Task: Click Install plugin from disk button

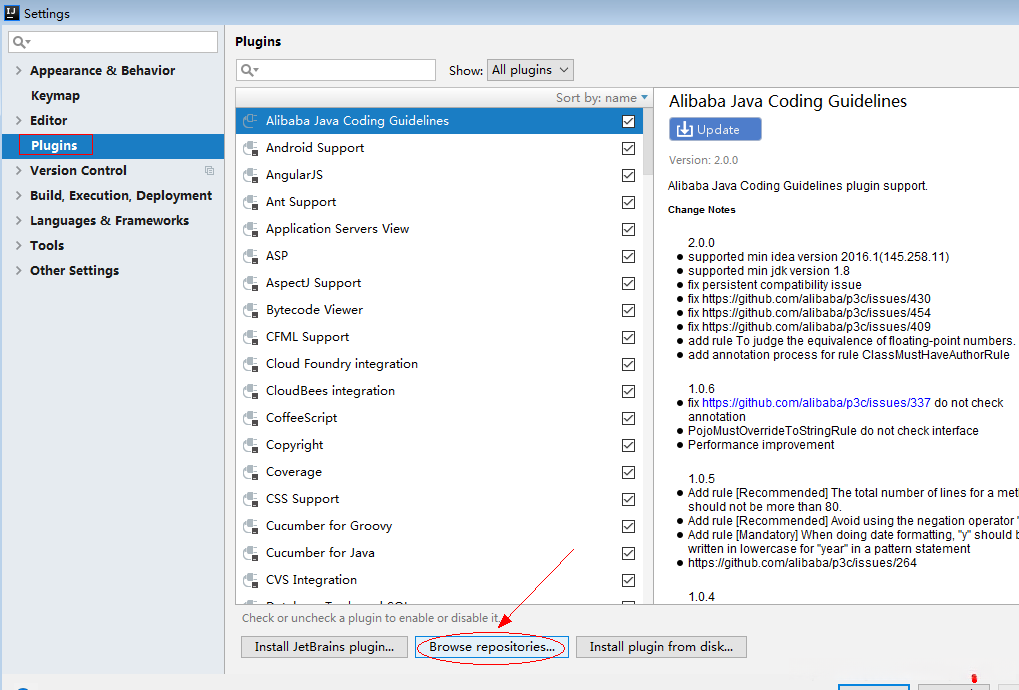Action: [x=661, y=647]
